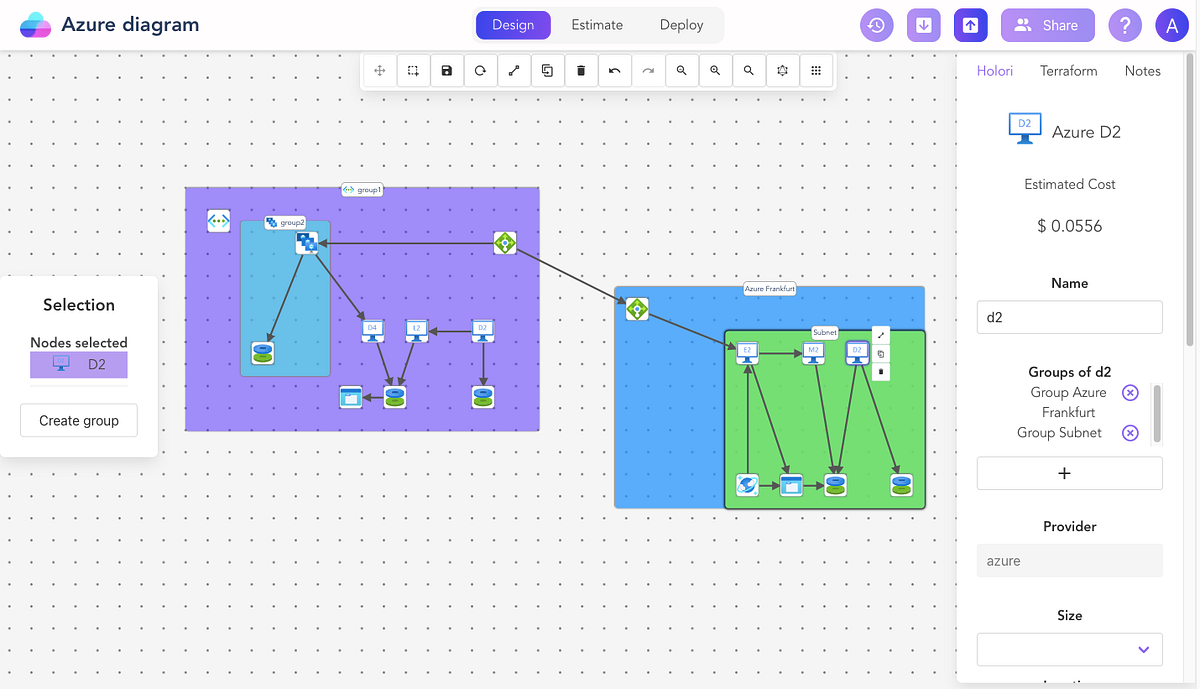This screenshot has width=1200, height=689.
Task: Toggle the grid view toolbar icon
Action: (816, 70)
